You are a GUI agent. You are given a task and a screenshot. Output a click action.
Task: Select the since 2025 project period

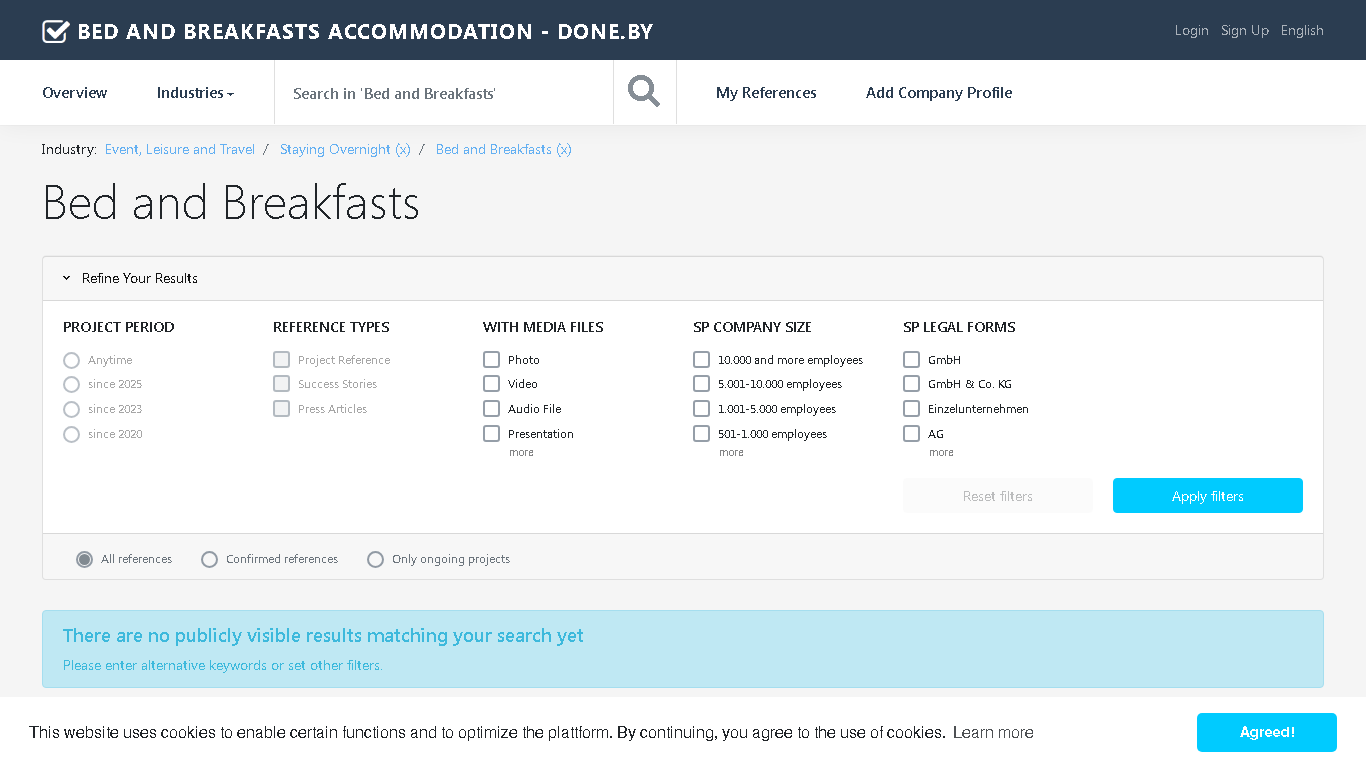coord(71,385)
